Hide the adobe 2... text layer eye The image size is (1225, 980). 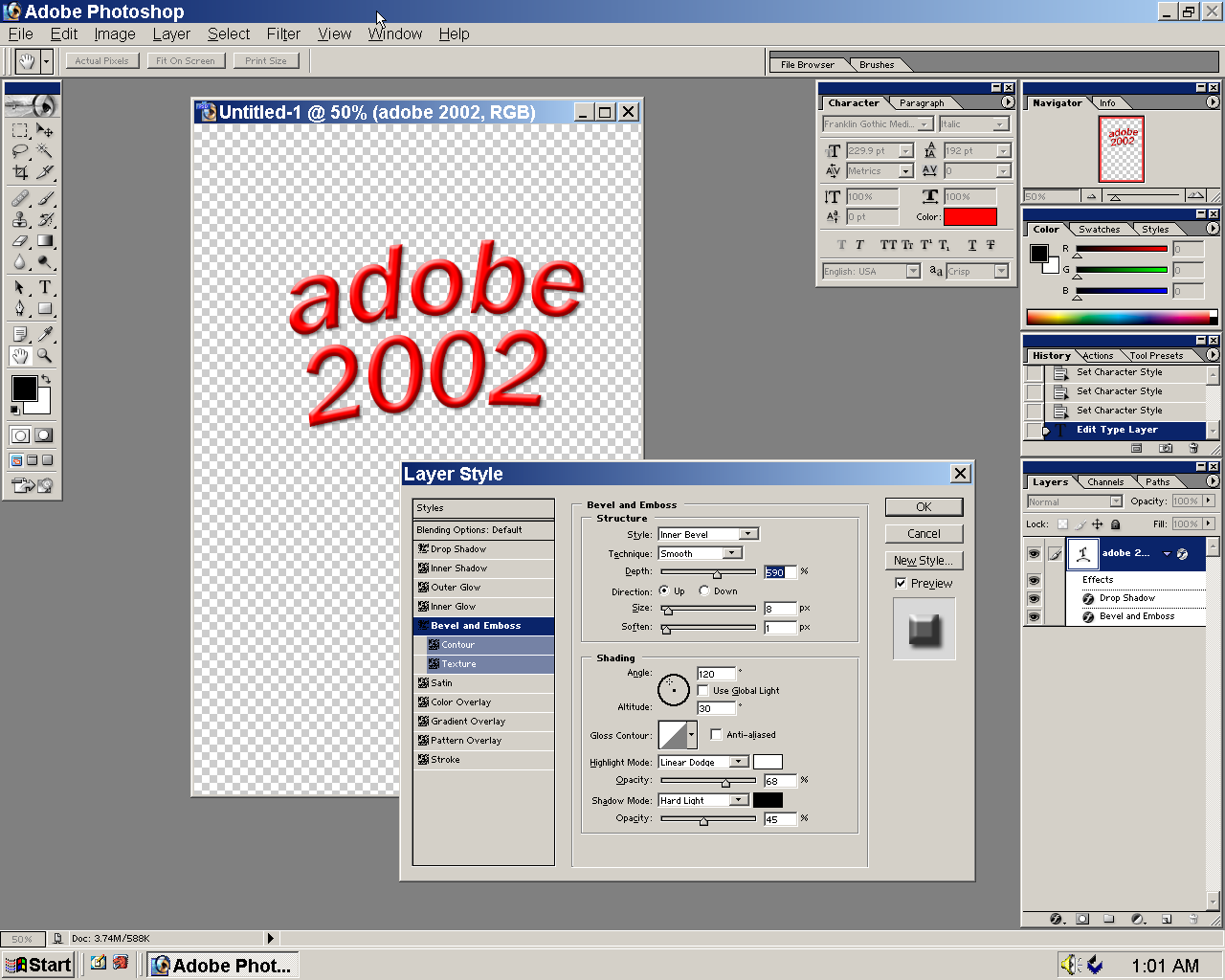[1034, 553]
